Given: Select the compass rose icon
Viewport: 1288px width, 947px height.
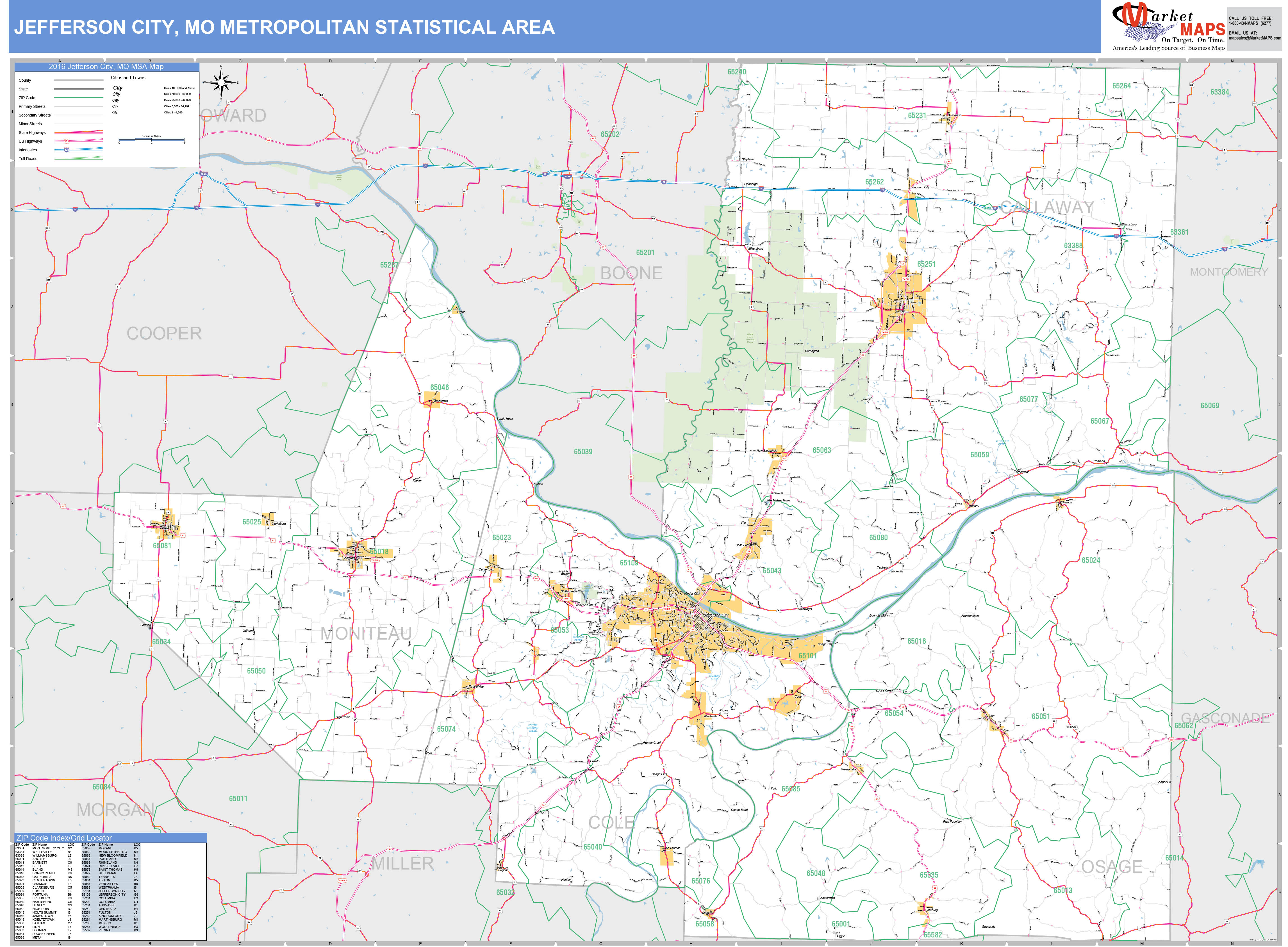Looking at the screenshot, I should coord(221,83).
